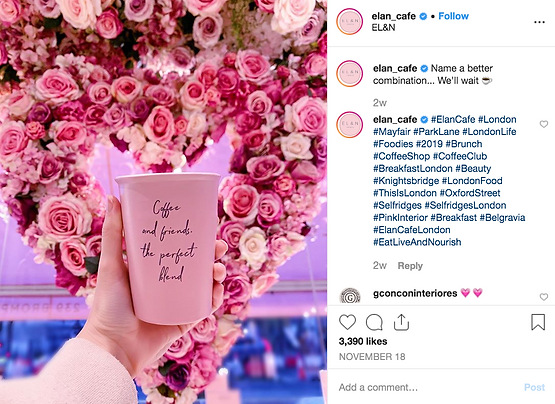
Task: Save the post with bookmark icon
Action: 538,322
